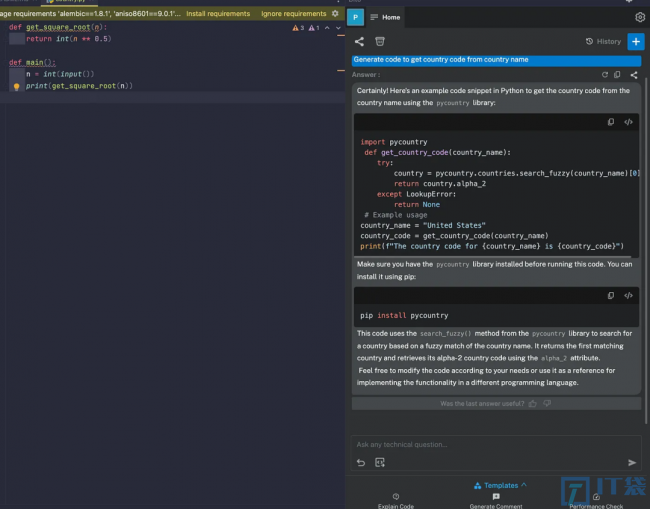Click the code selection icon below question field
Image resolution: width=650 pixels, height=509 pixels.
pos(380,463)
